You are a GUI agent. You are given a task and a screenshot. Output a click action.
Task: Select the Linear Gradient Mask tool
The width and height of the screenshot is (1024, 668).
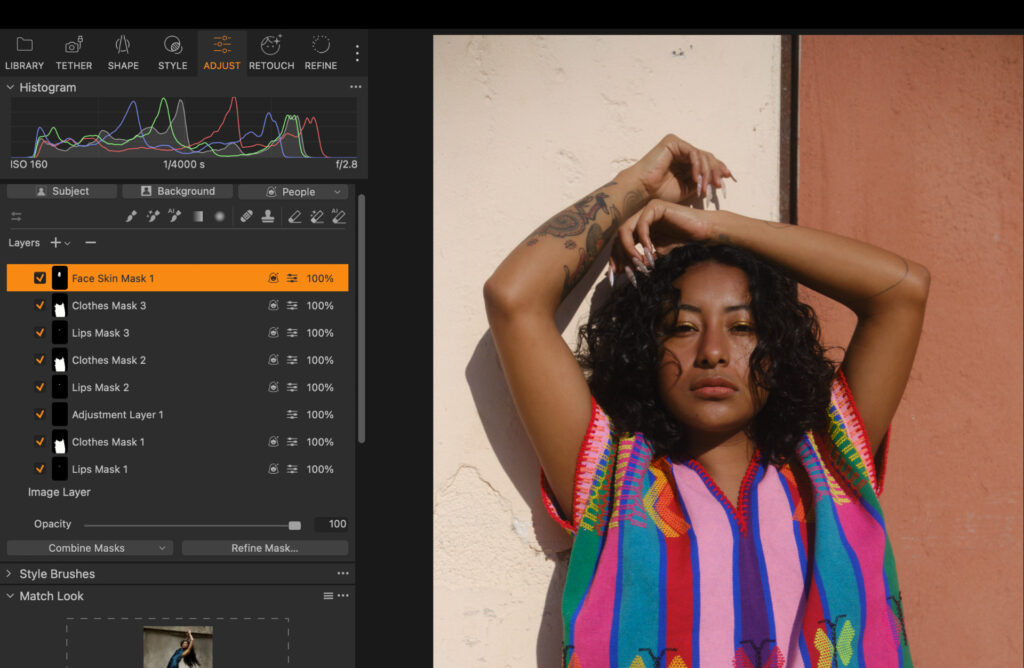coord(197,216)
